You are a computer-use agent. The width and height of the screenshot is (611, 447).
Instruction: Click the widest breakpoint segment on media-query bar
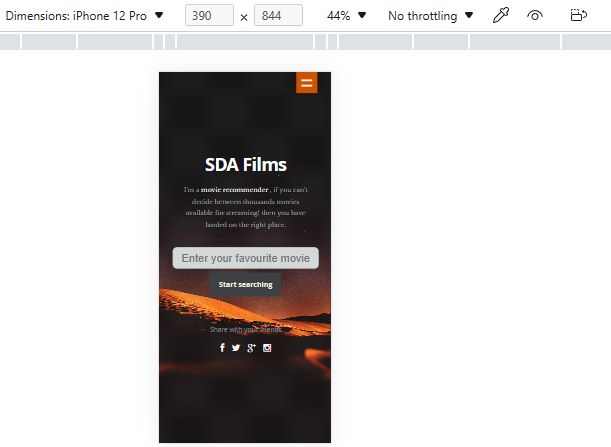[x=245, y=42]
